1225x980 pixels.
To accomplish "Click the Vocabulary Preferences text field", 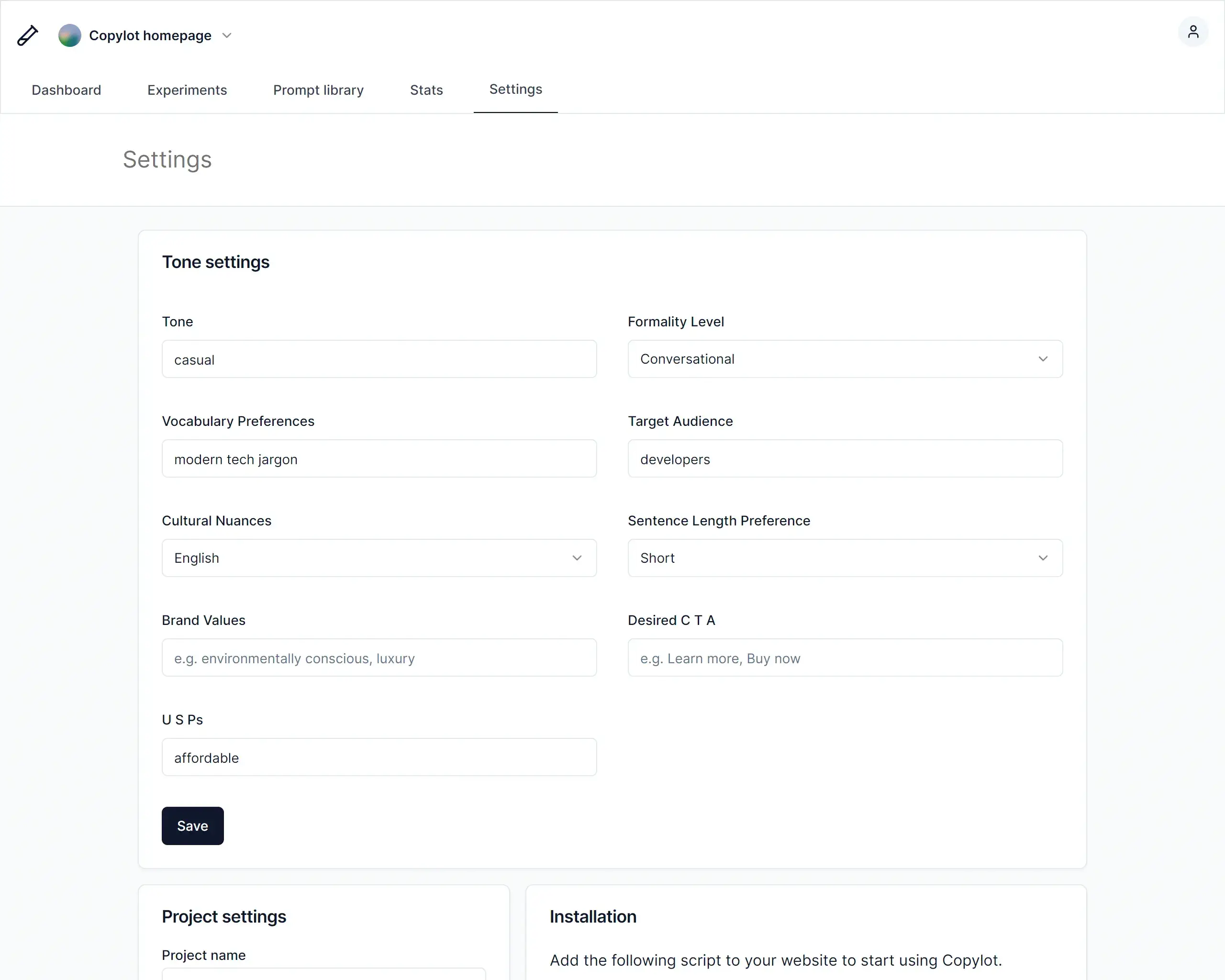I will 379,458.
